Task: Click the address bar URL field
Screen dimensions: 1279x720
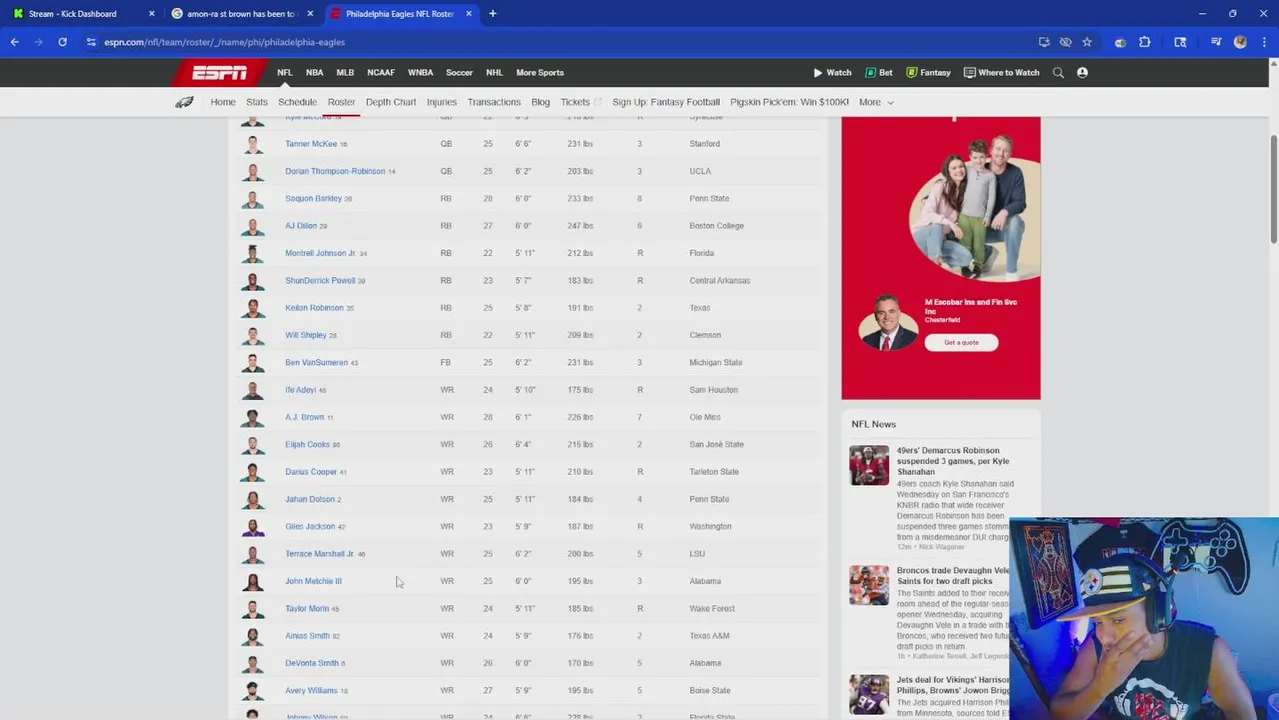Action: pos(560,42)
